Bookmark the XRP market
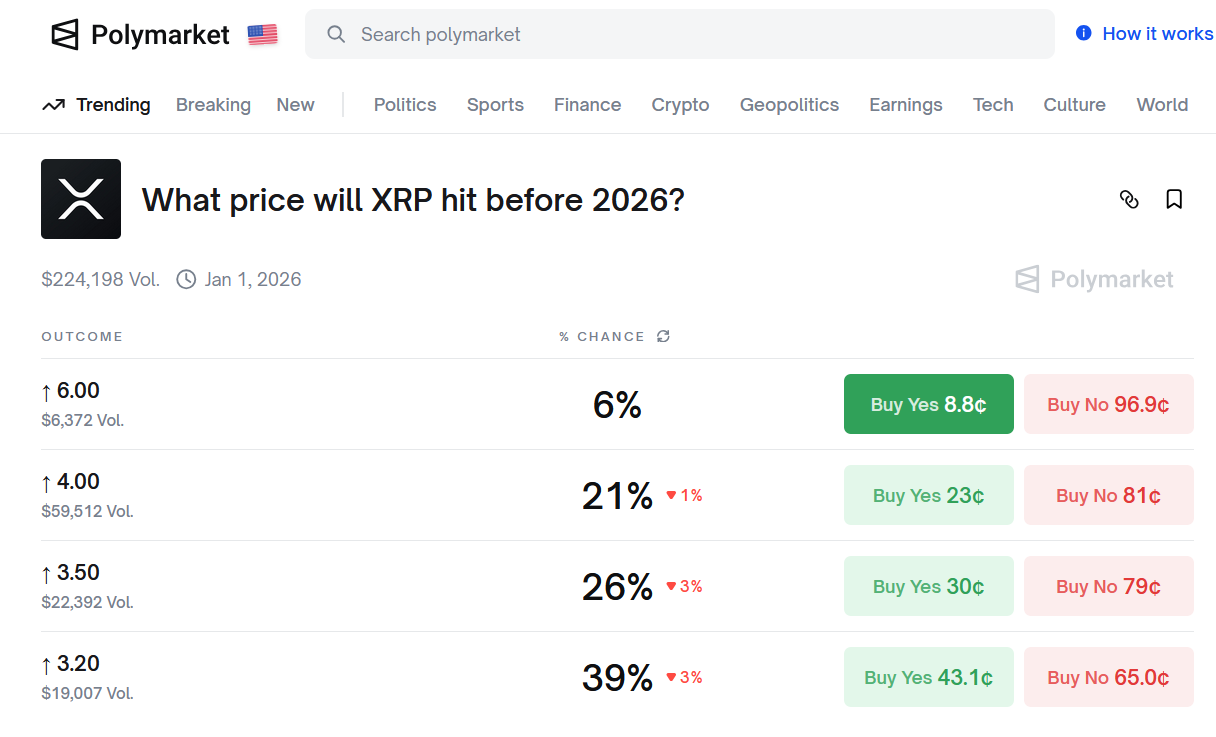The width and height of the screenshot is (1216, 737). [1174, 199]
